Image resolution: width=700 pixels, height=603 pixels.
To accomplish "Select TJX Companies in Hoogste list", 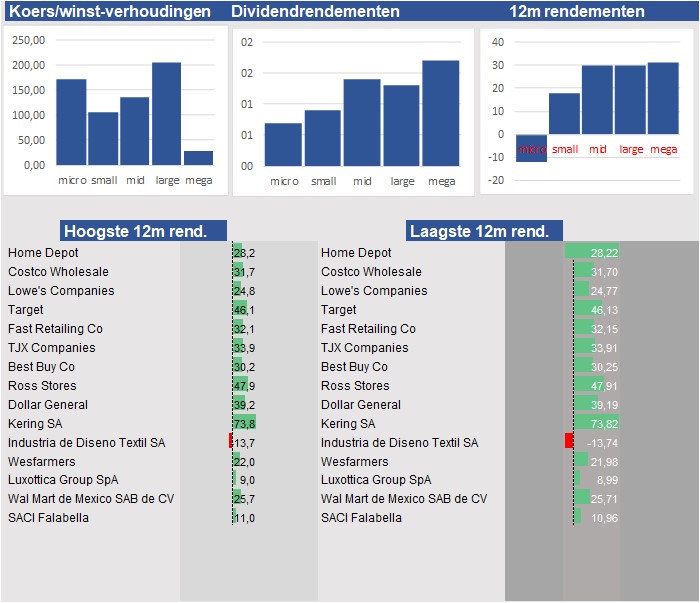I will (51, 347).
